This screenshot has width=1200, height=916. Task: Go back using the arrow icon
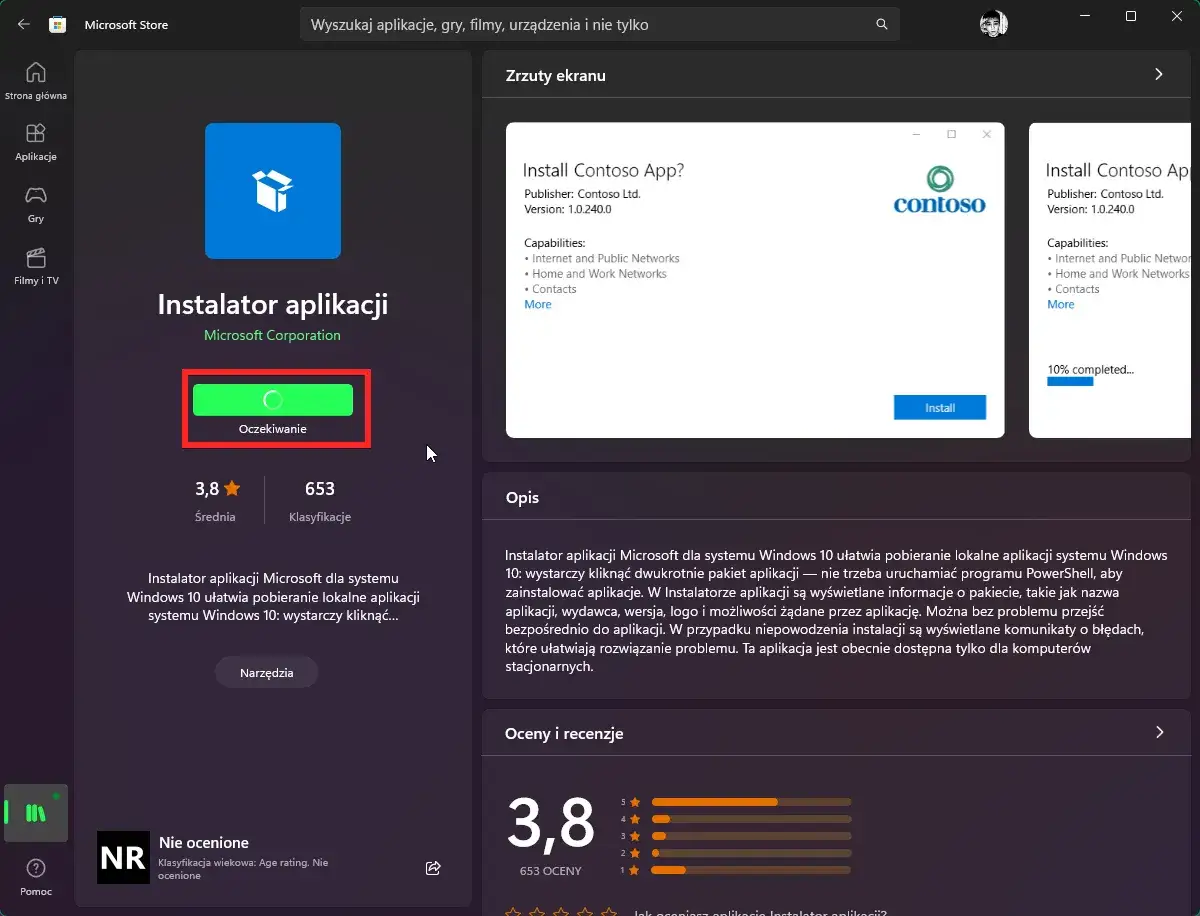click(22, 24)
